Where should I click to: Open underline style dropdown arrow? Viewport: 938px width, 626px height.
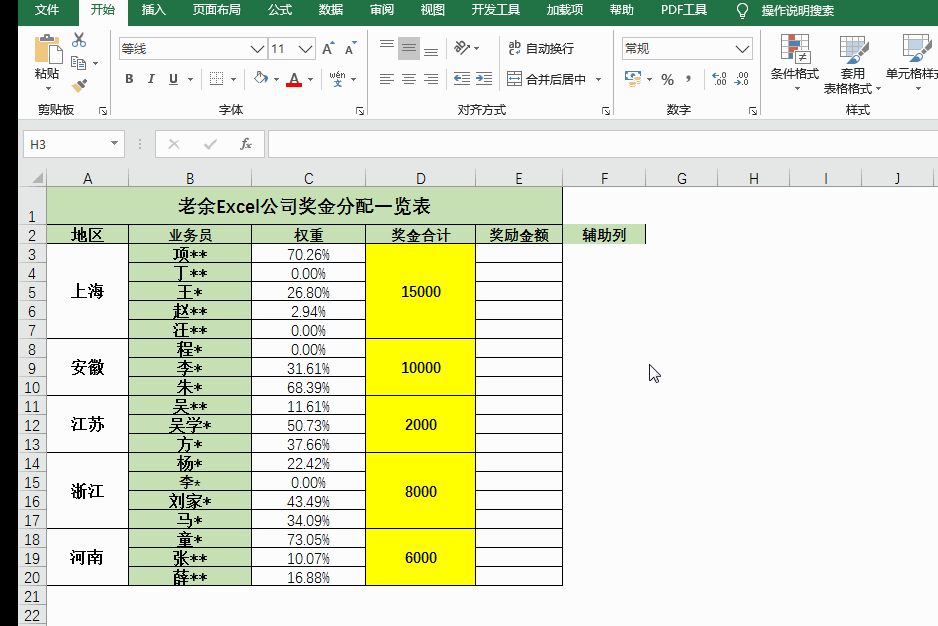click(190, 79)
